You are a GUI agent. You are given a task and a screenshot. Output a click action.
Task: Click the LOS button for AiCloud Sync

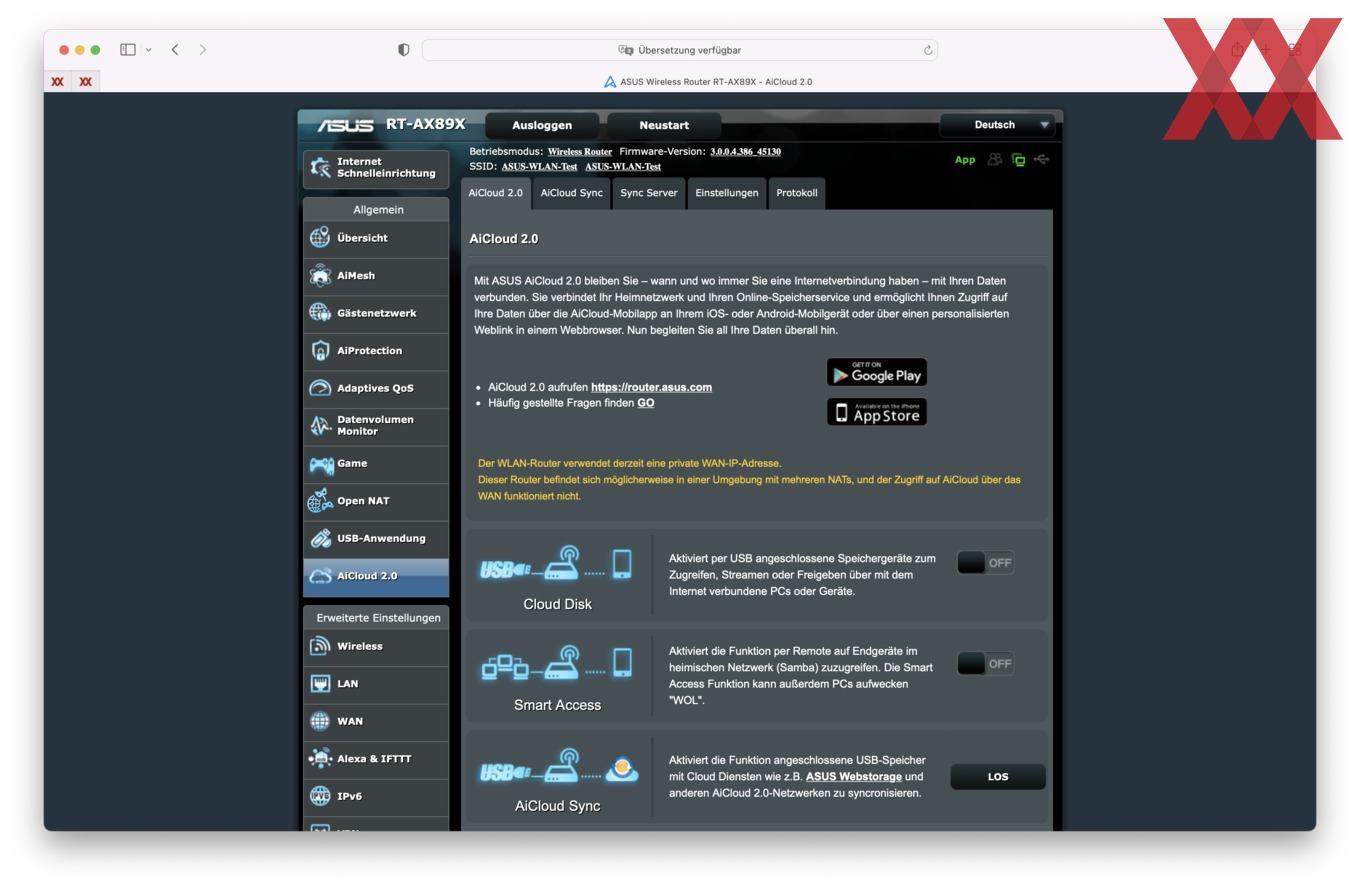click(998, 777)
